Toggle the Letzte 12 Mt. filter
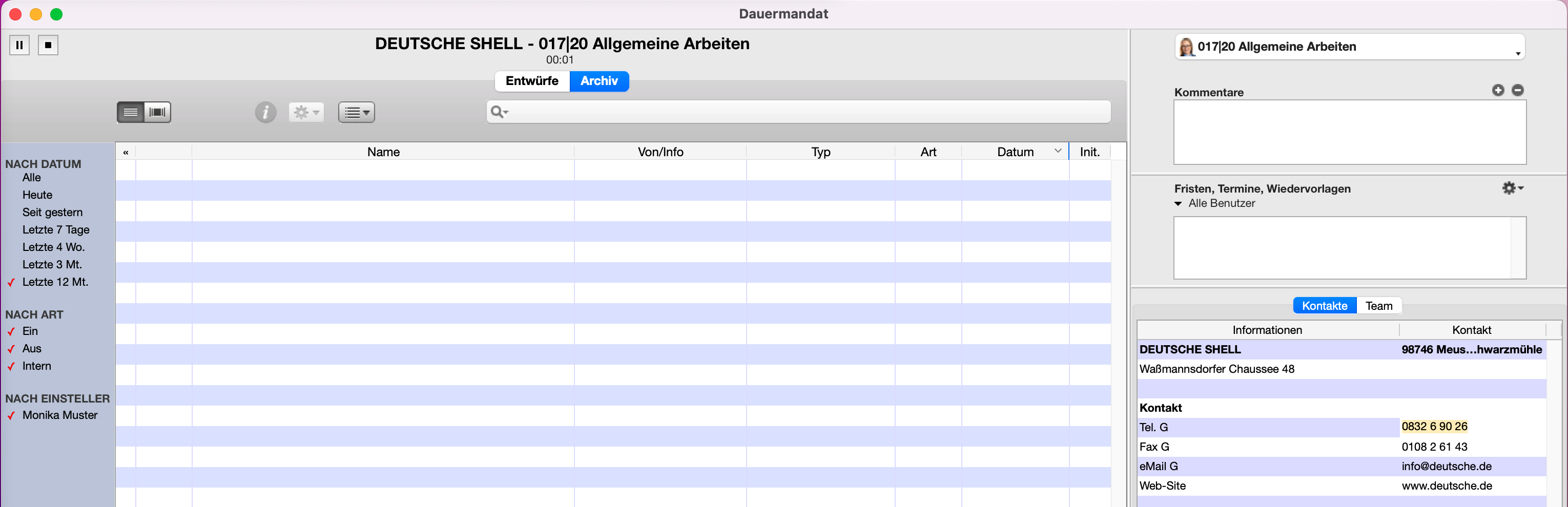Viewport: 1568px width, 507px height. 55,282
